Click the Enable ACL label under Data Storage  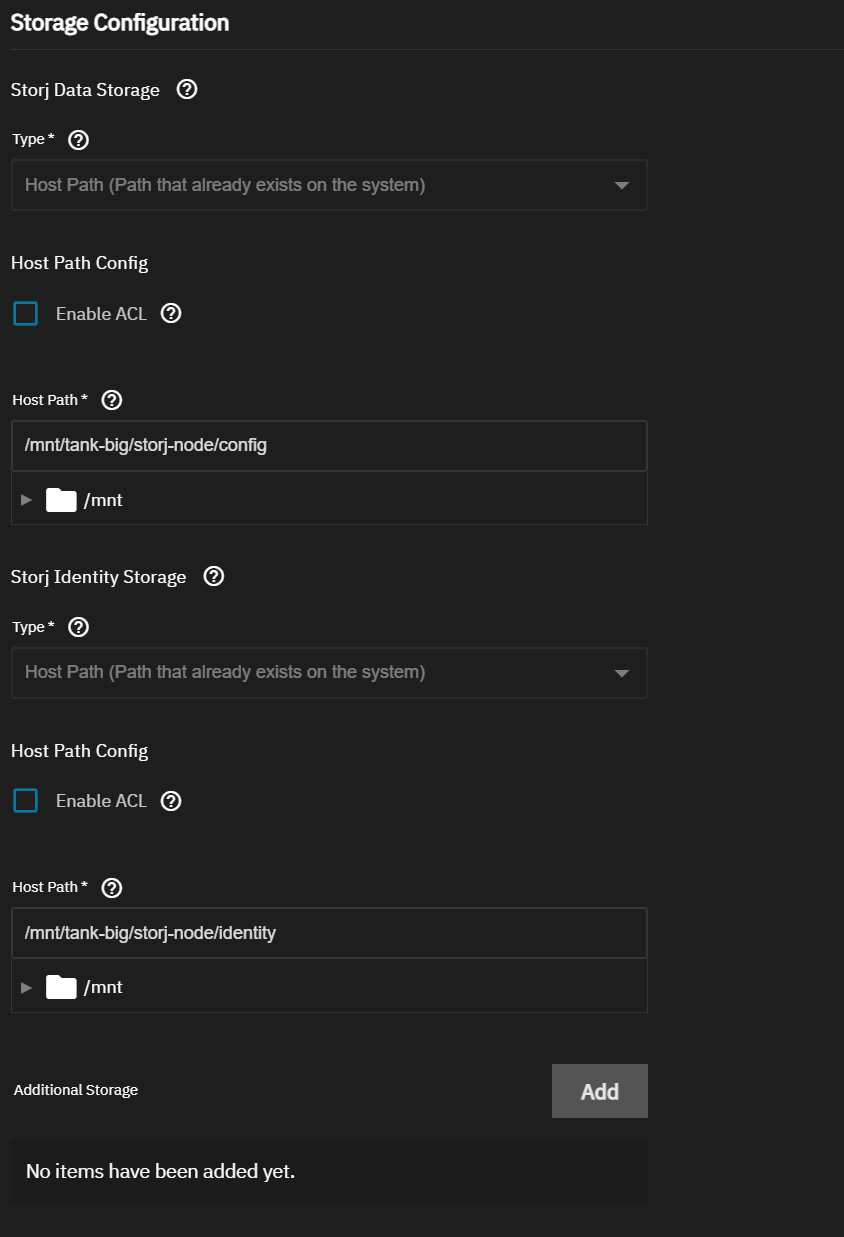[x=101, y=314]
